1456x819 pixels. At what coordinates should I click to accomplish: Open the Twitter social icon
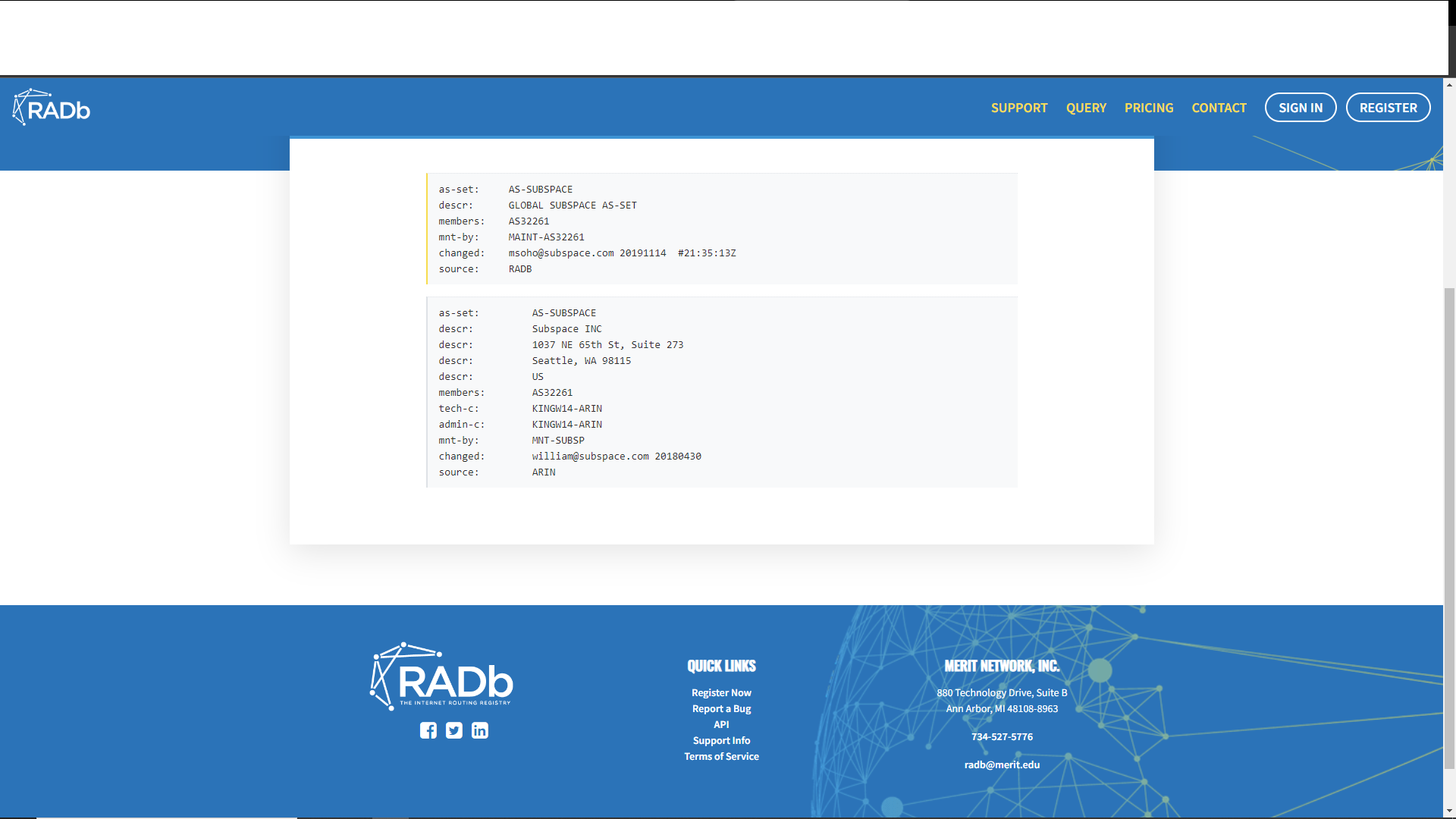coord(454,730)
